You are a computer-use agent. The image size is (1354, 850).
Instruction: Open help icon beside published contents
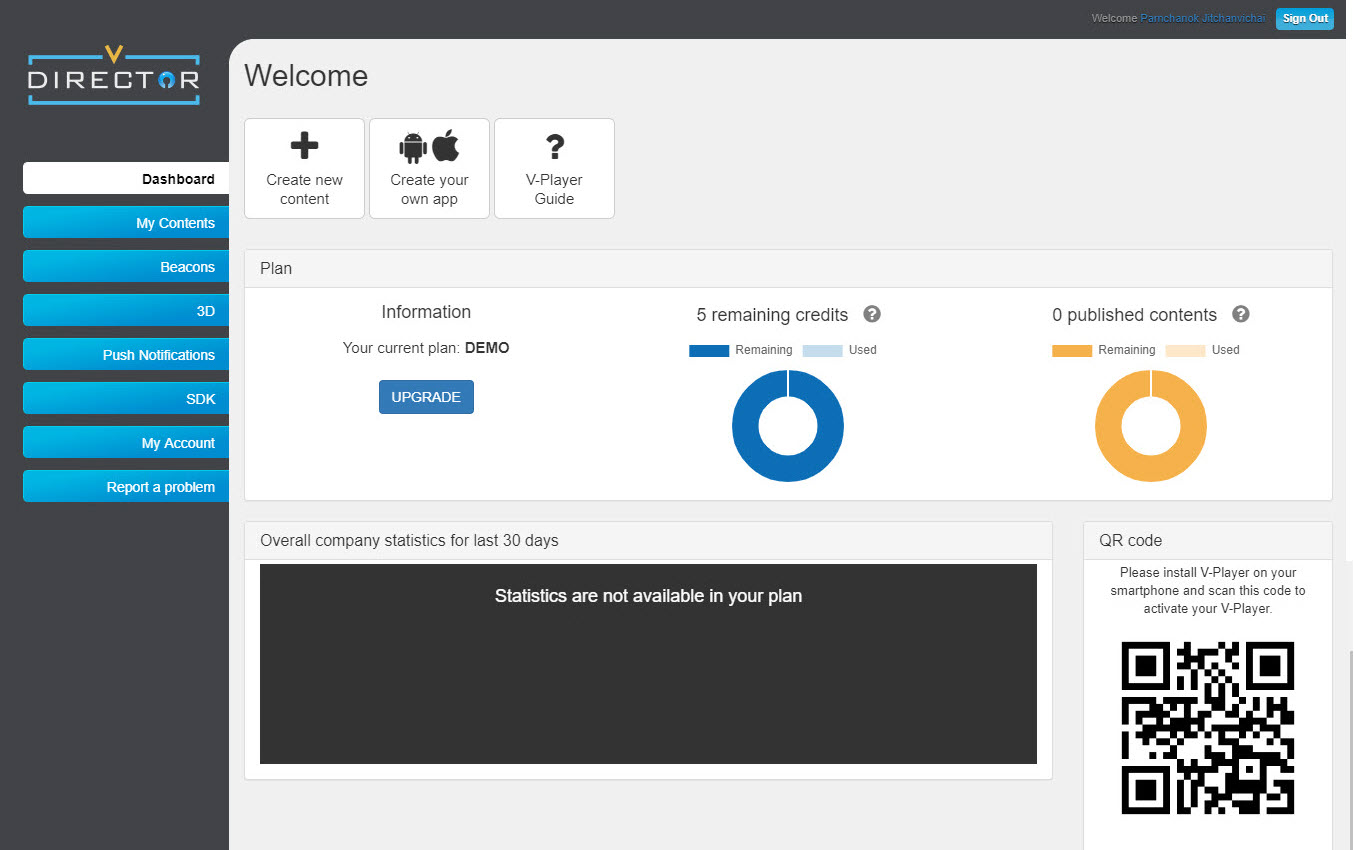click(1241, 314)
